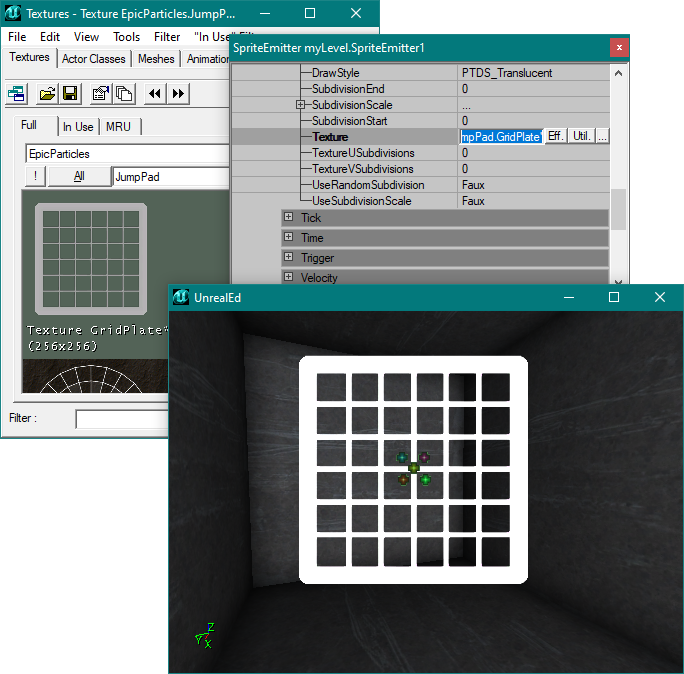684x674 pixels.
Task: Click the UseRandomSubdivision Faux value
Action: tap(473, 185)
